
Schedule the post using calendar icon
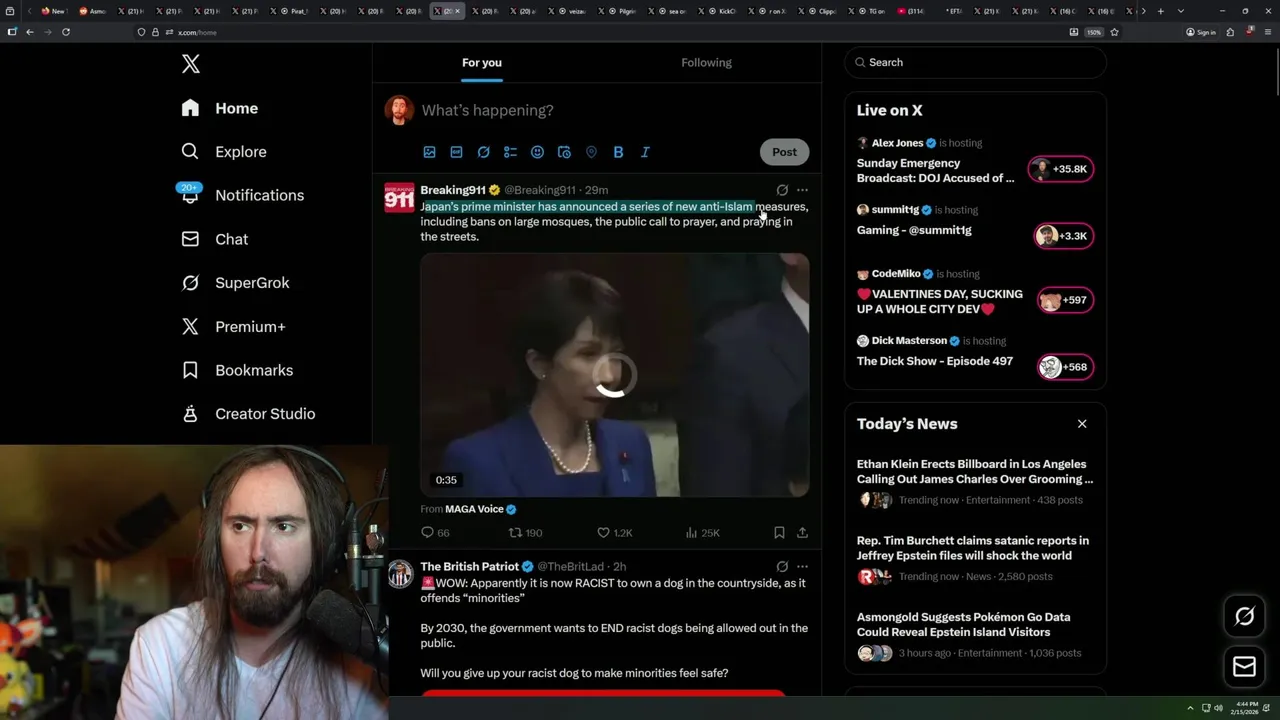coord(564,152)
